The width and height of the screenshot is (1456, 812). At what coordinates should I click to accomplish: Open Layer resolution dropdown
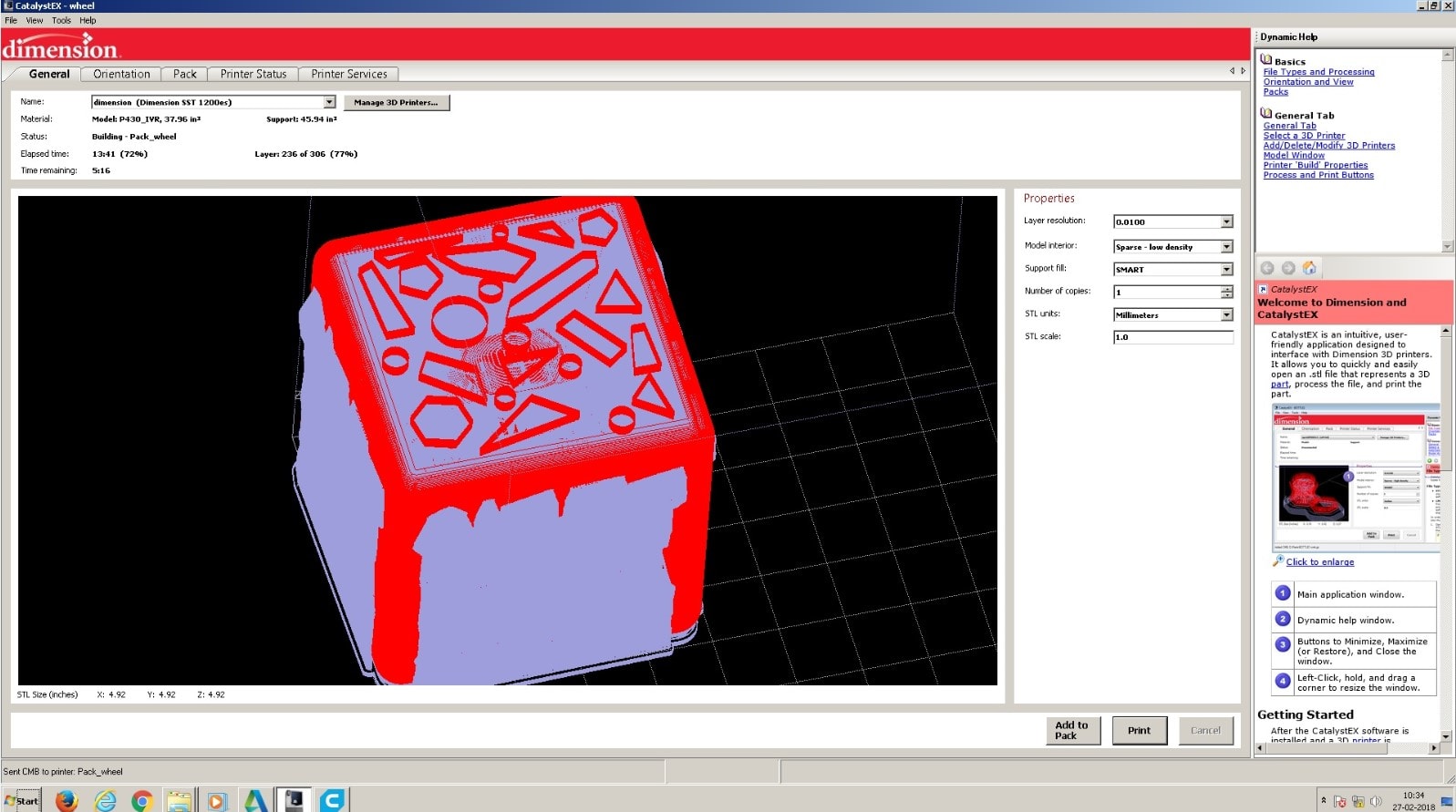pyautogui.click(x=1226, y=221)
